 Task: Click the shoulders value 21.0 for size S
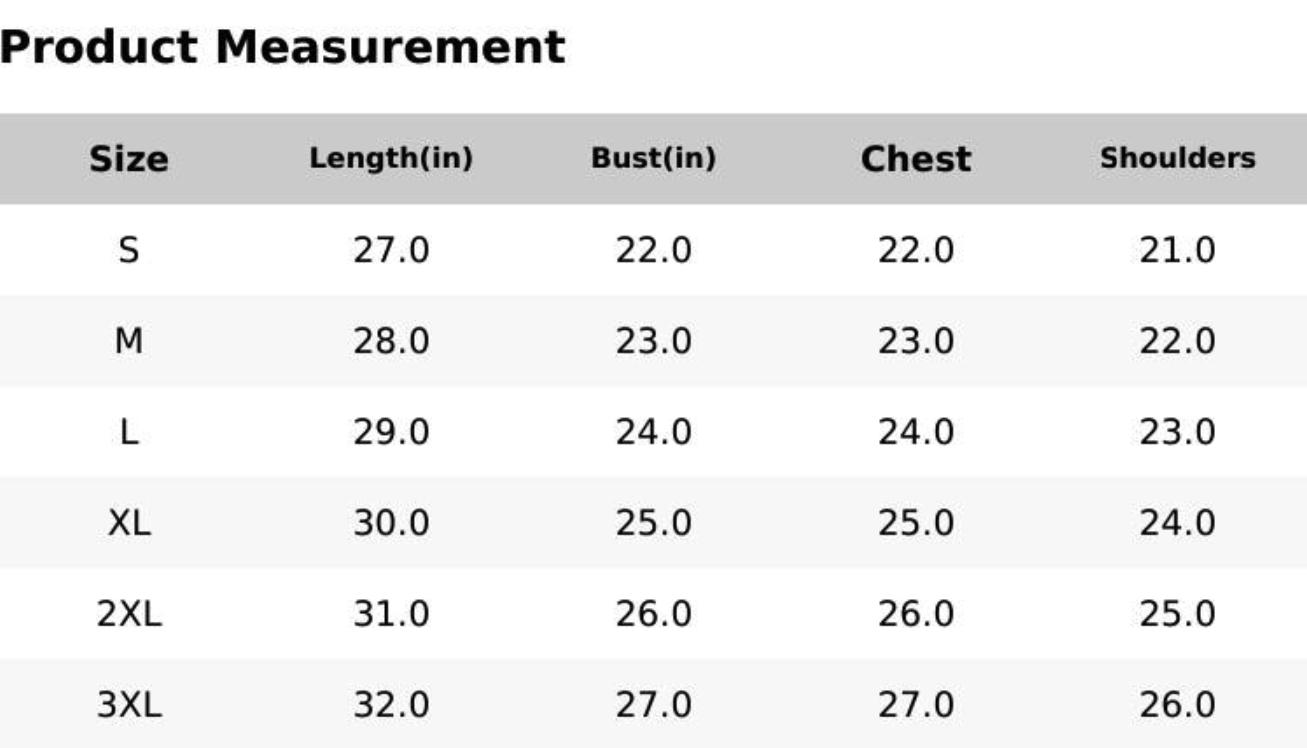point(1177,250)
